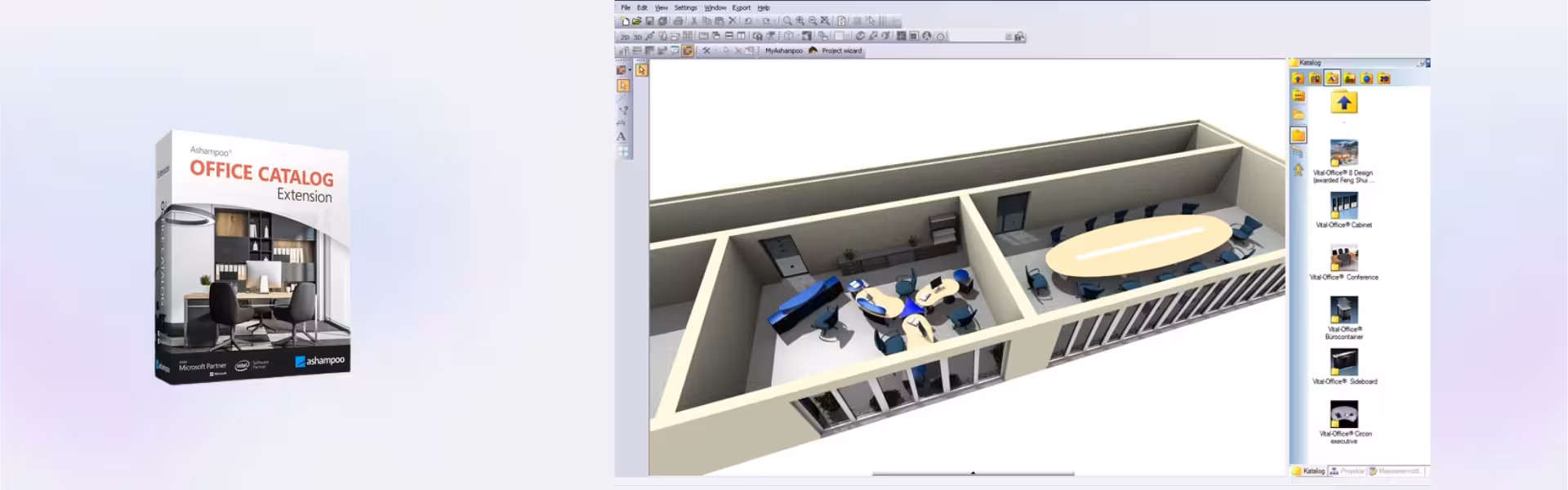
Task: Select the Text tool A icon
Action: pyautogui.click(x=621, y=136)
